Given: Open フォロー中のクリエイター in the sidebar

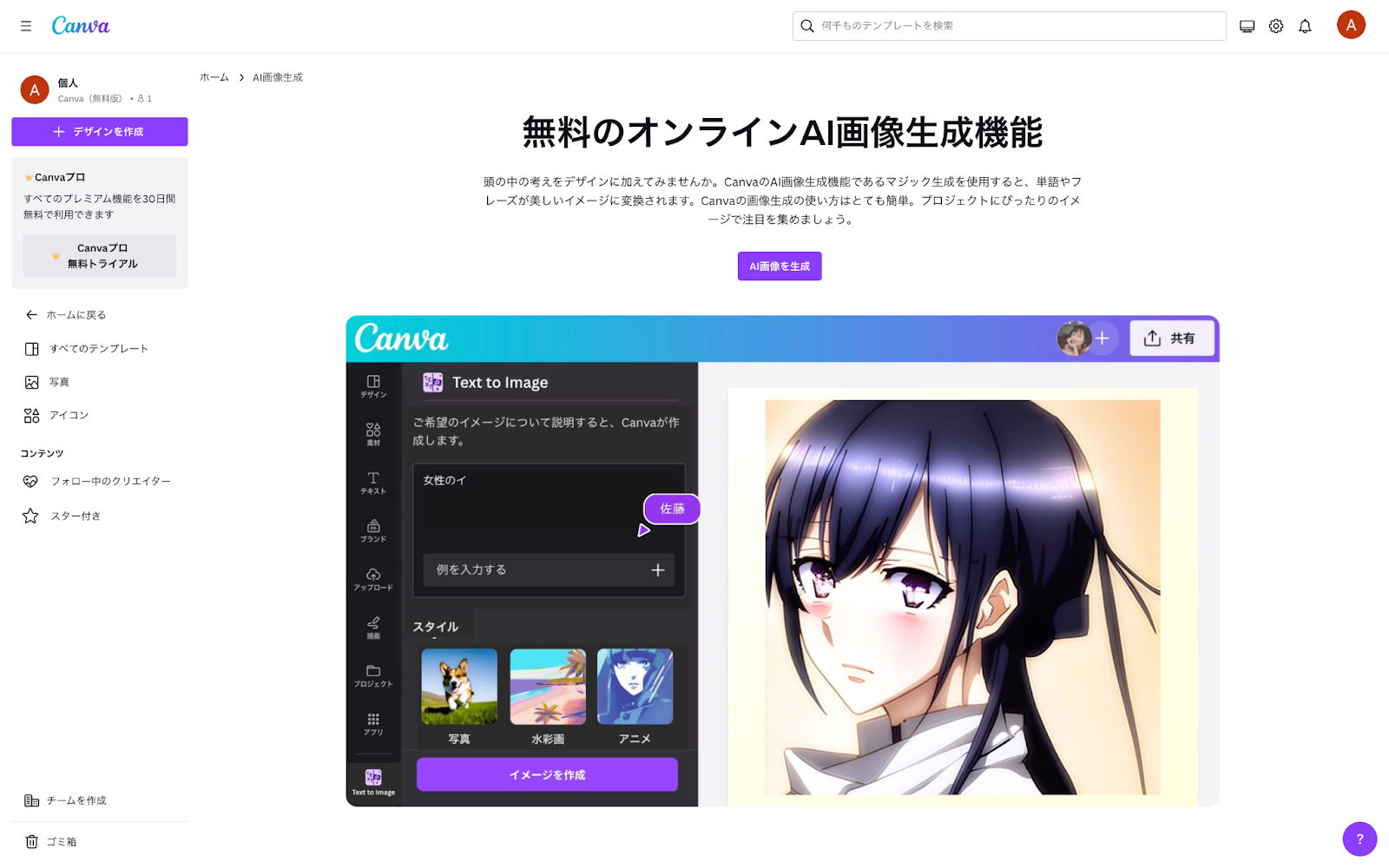Looking at the screenshot, I should (x=110, y=481).
